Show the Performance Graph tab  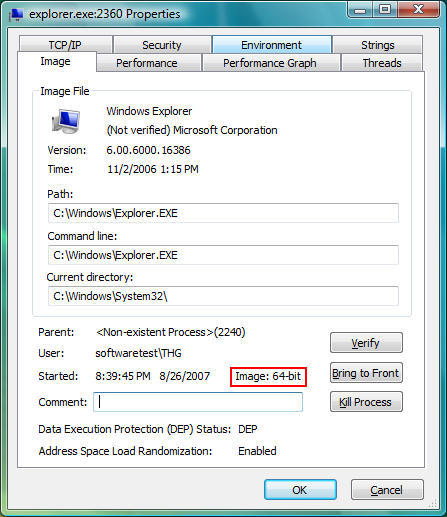coord(271,63)
